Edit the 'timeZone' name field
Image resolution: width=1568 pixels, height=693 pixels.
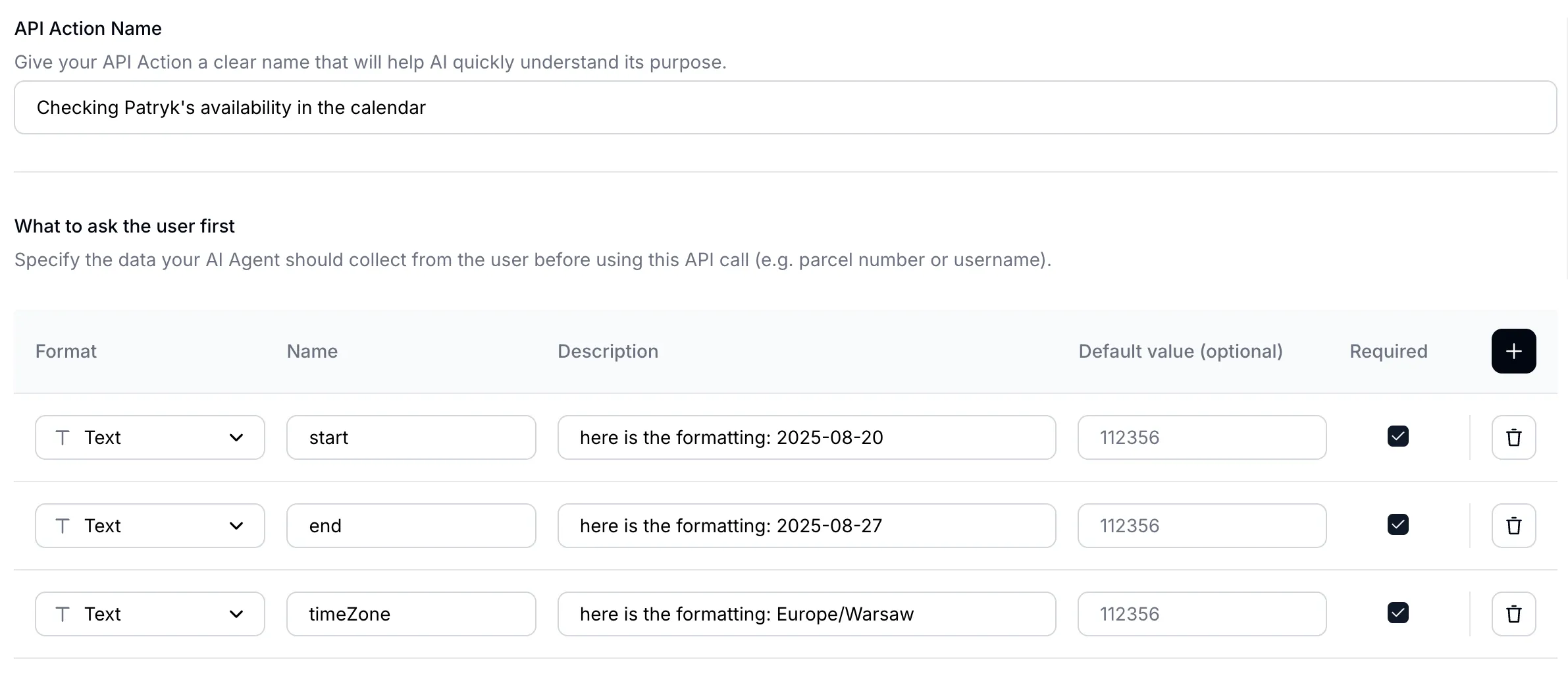click(x=411, y=614)
